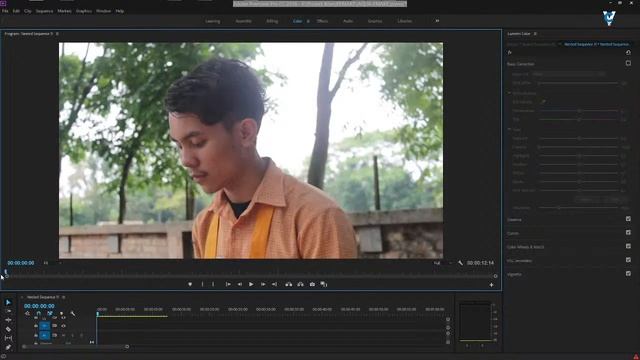Select the Track Select Forward tool
The width and height of the screenshot is (640, 360).
(x=8, y=311)
